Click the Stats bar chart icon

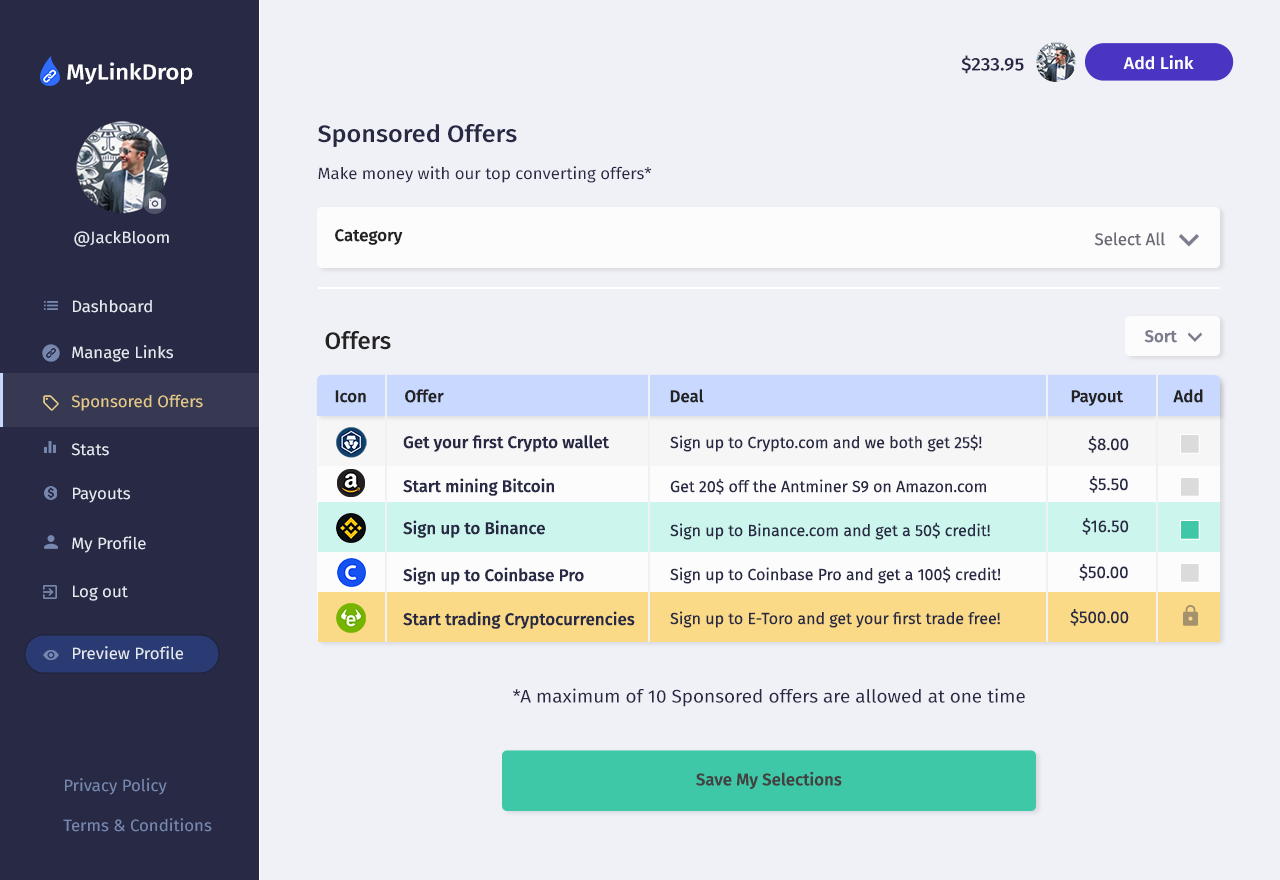tap(50, 448)
